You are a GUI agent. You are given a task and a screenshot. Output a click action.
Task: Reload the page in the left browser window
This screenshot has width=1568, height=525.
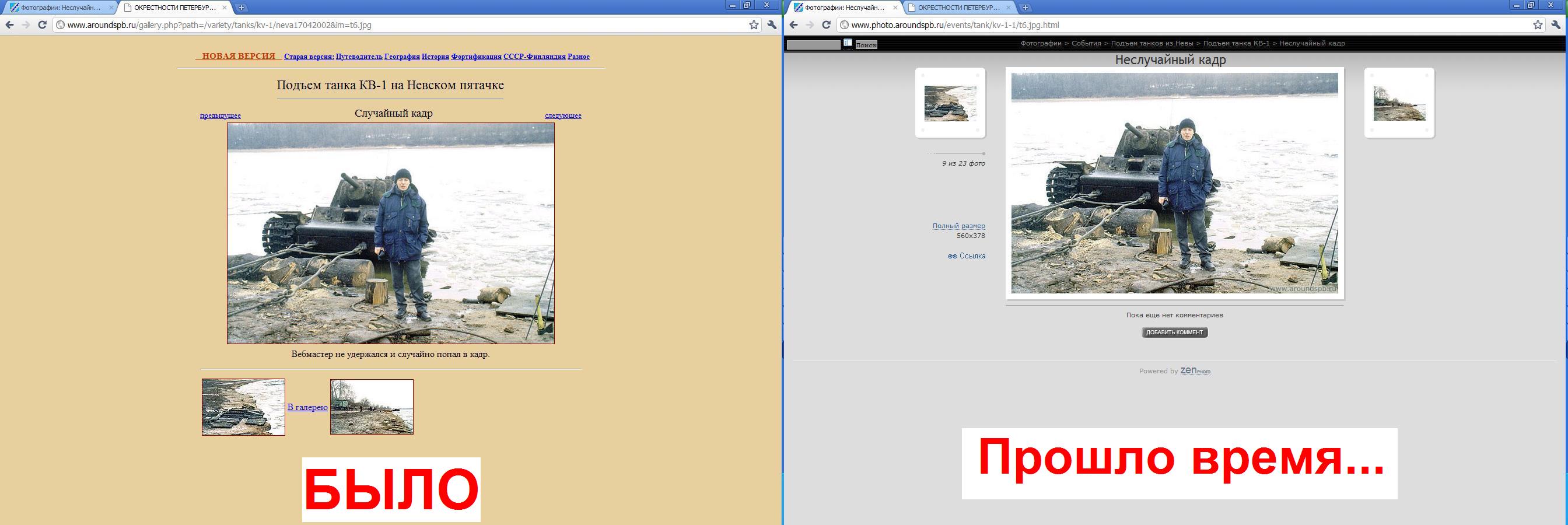coord(42,25)
